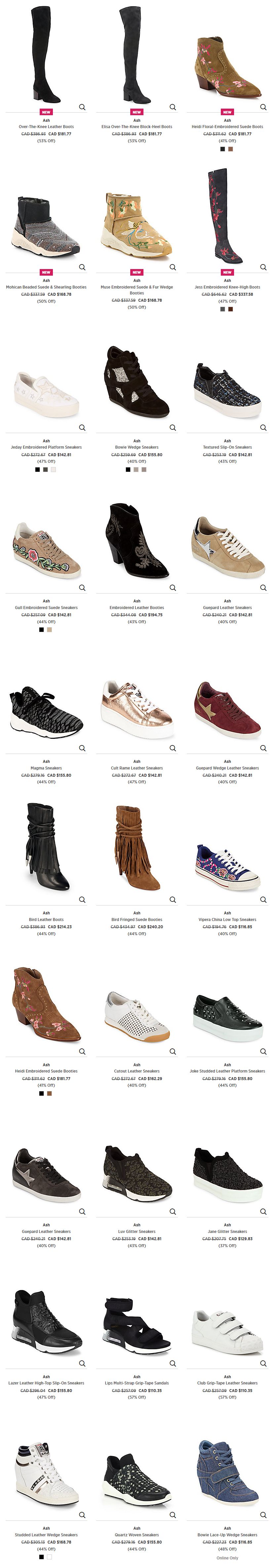Pick brown swatch for Jess Embroidered Knee-High Boots
The width and height of the screenshot is (279, 1568).
coord(231,309)
